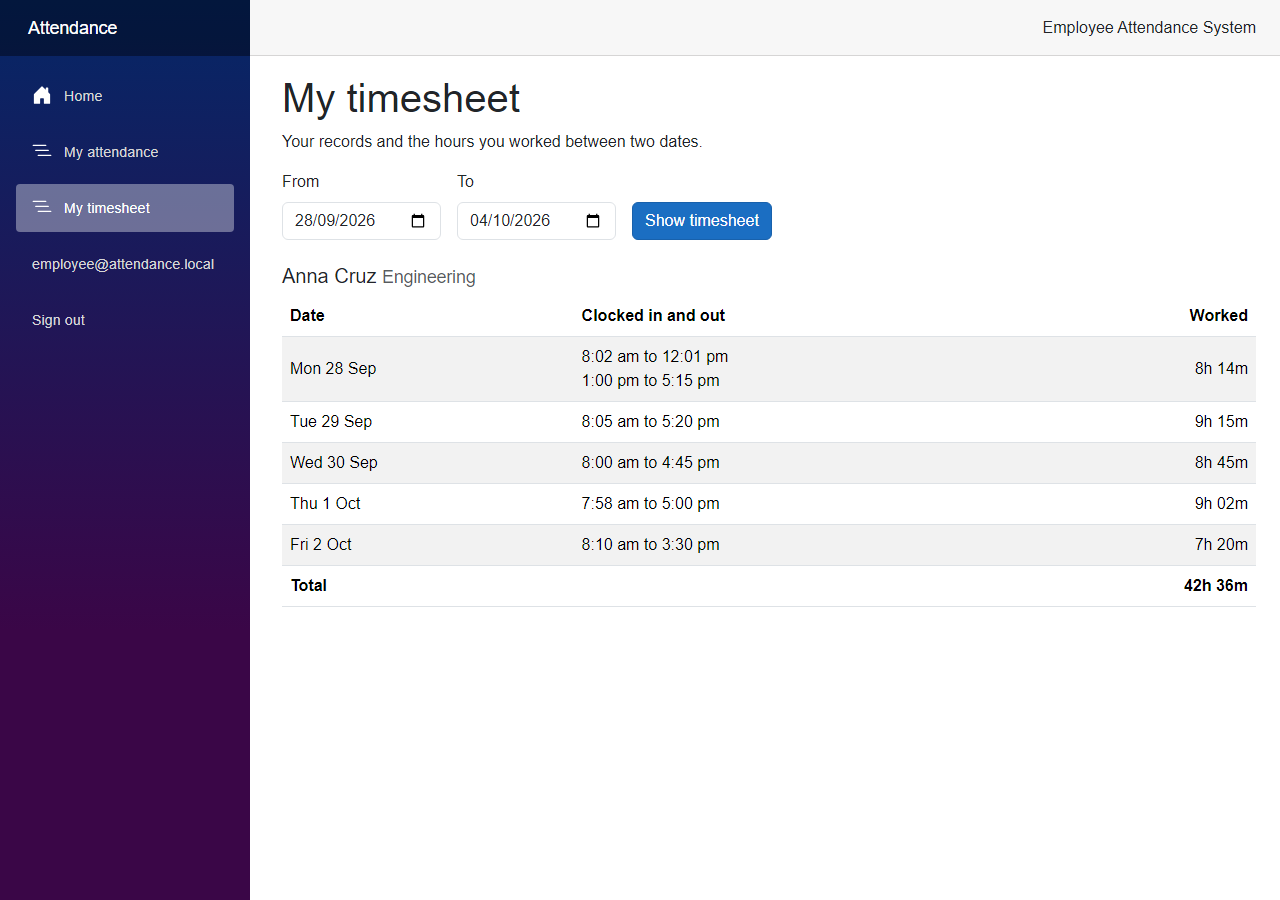This screenshot has height=900, width=1280.
Task: Click the 9h 02m worked value
Action: coord(1221,504)
